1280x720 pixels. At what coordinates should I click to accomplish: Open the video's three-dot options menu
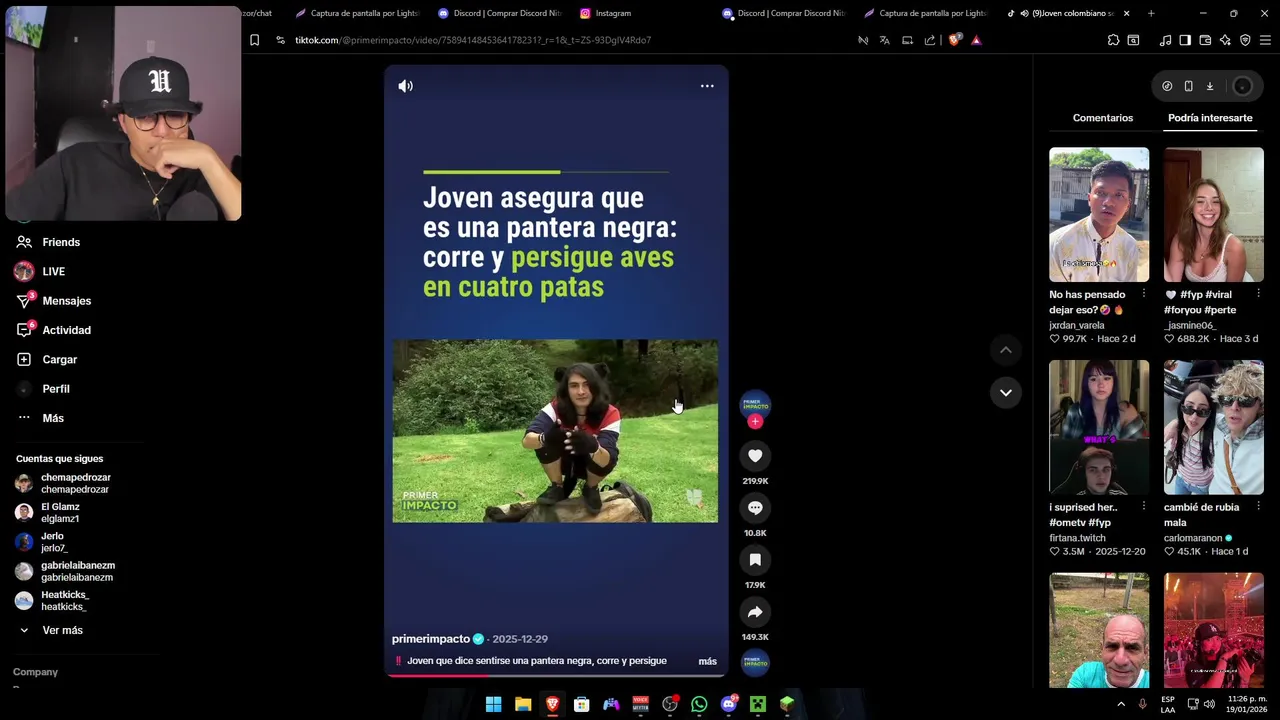pyautogui.click(x=707, y=86)
